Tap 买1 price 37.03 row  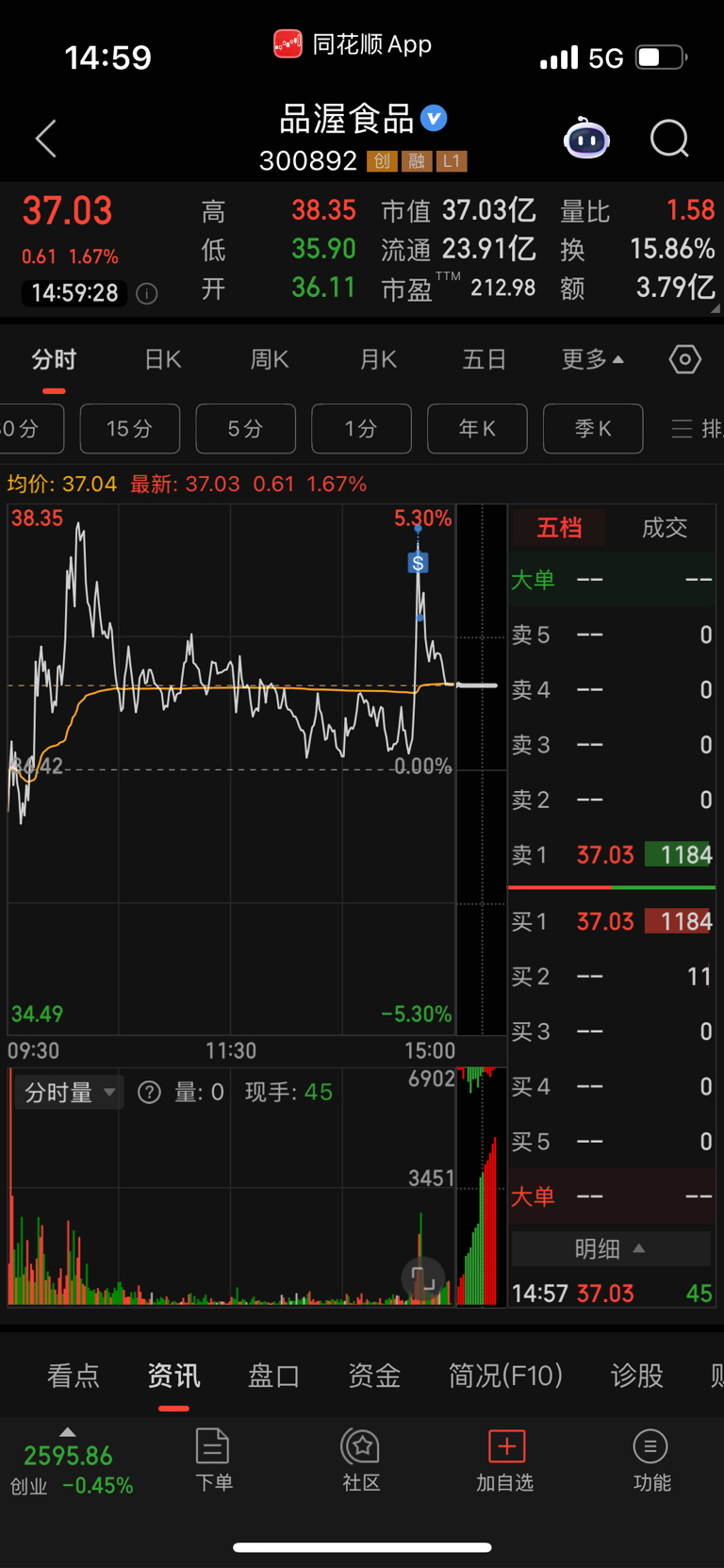point(611,921)
